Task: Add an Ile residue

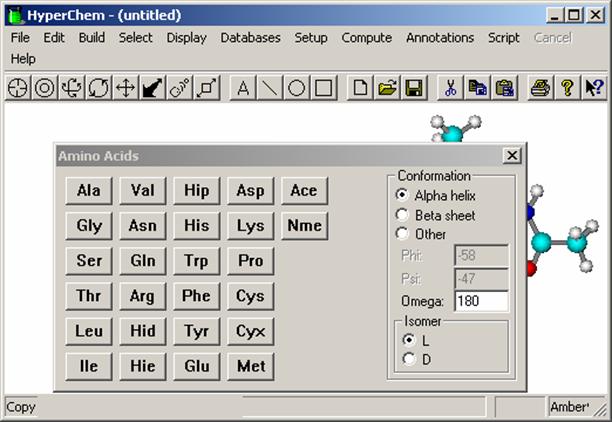Action: tap(89, 367)
